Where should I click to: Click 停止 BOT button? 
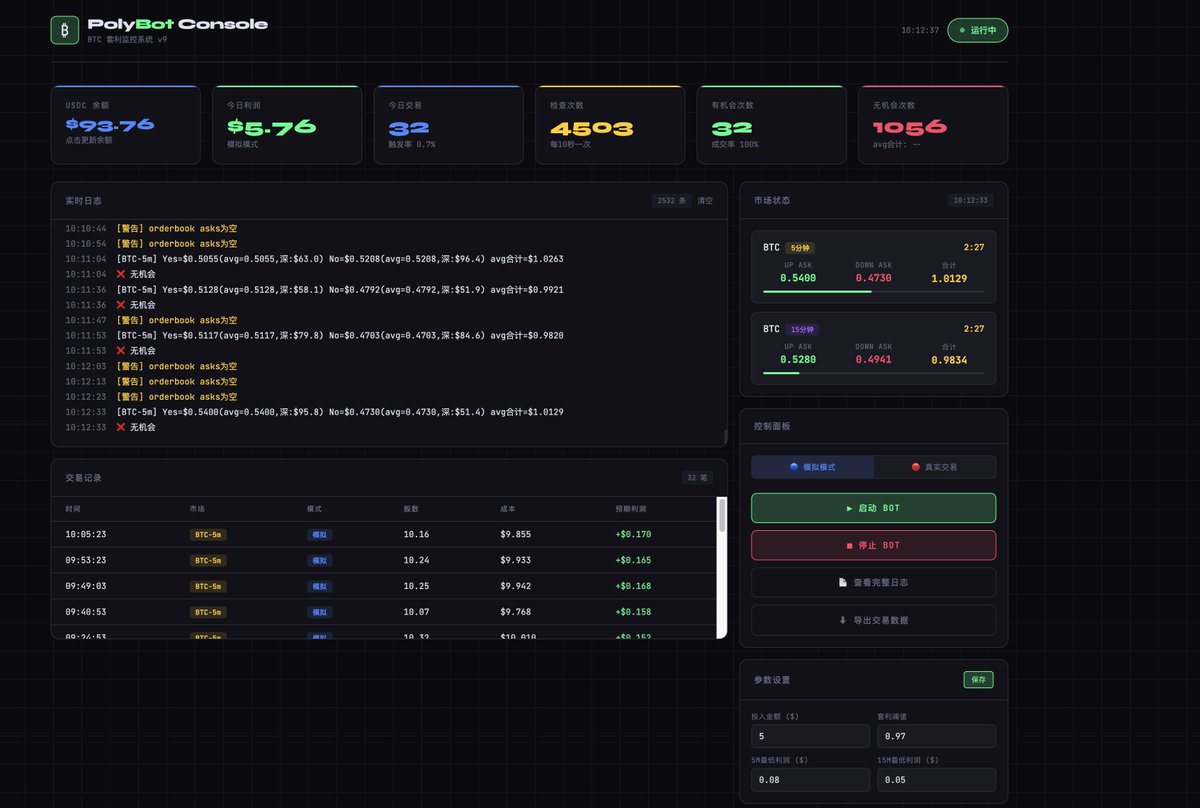(873, 545)
